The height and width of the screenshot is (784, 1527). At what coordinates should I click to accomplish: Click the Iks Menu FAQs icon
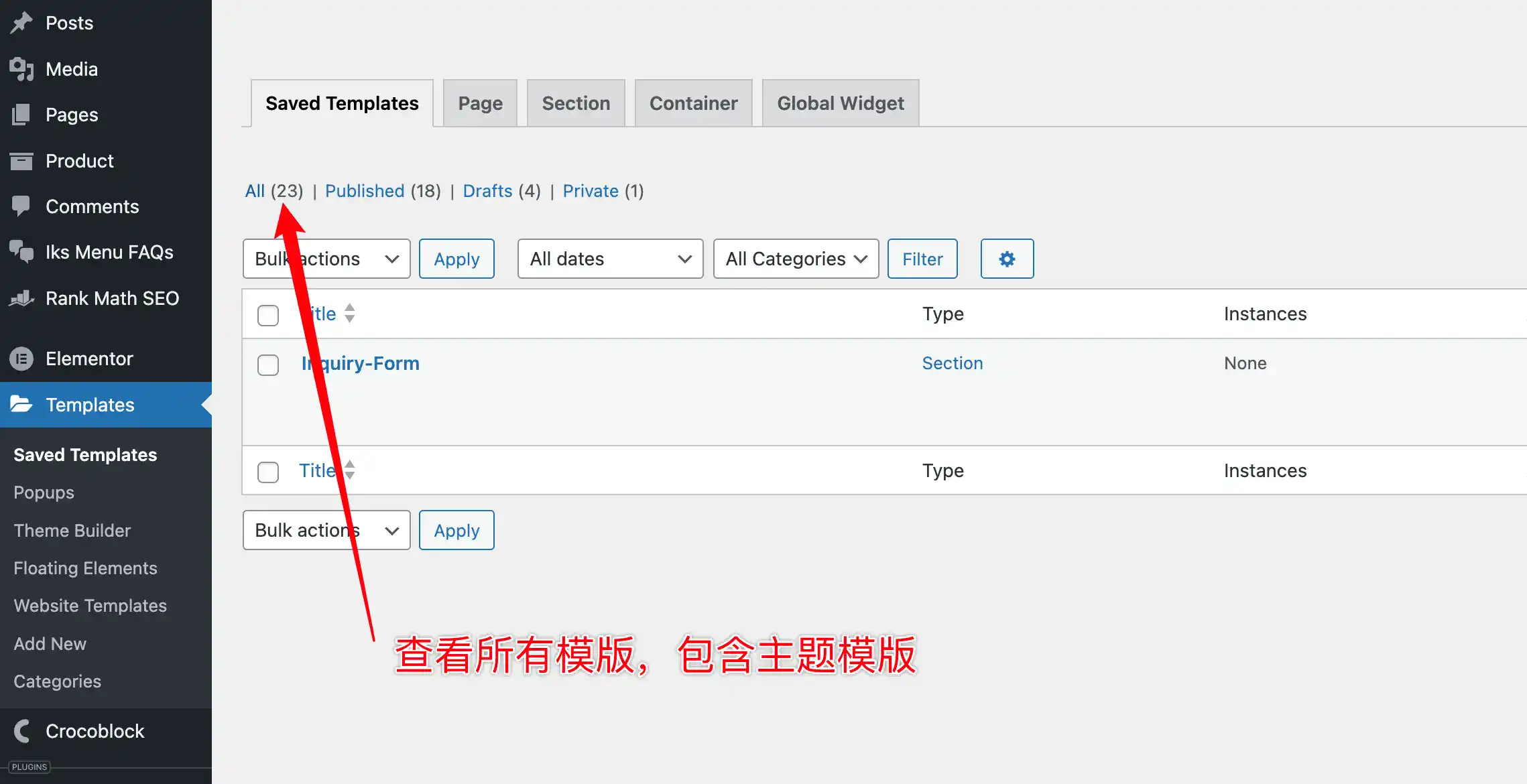coord(21,252)
